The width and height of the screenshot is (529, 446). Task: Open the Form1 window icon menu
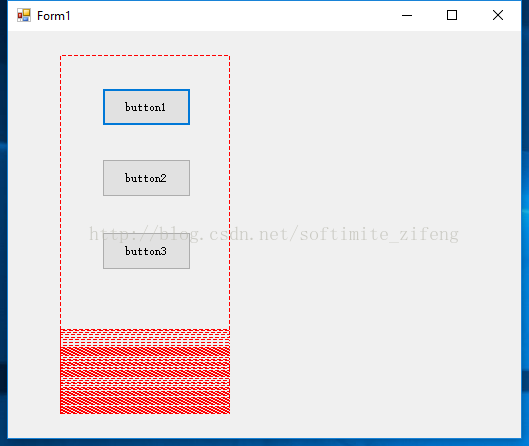click(x=24, y=16)
